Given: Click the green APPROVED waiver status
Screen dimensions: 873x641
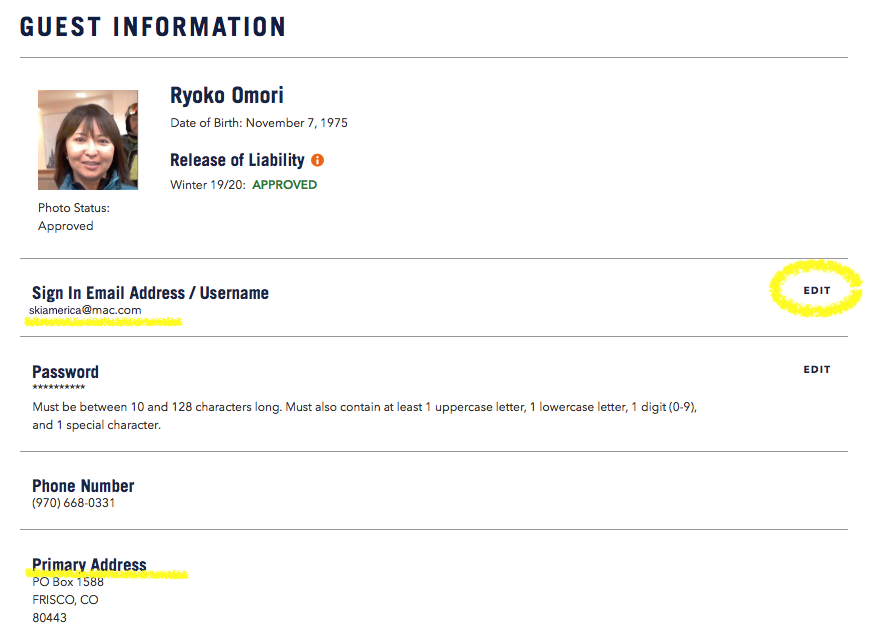Looking at the screenshot, I should 284,185.
